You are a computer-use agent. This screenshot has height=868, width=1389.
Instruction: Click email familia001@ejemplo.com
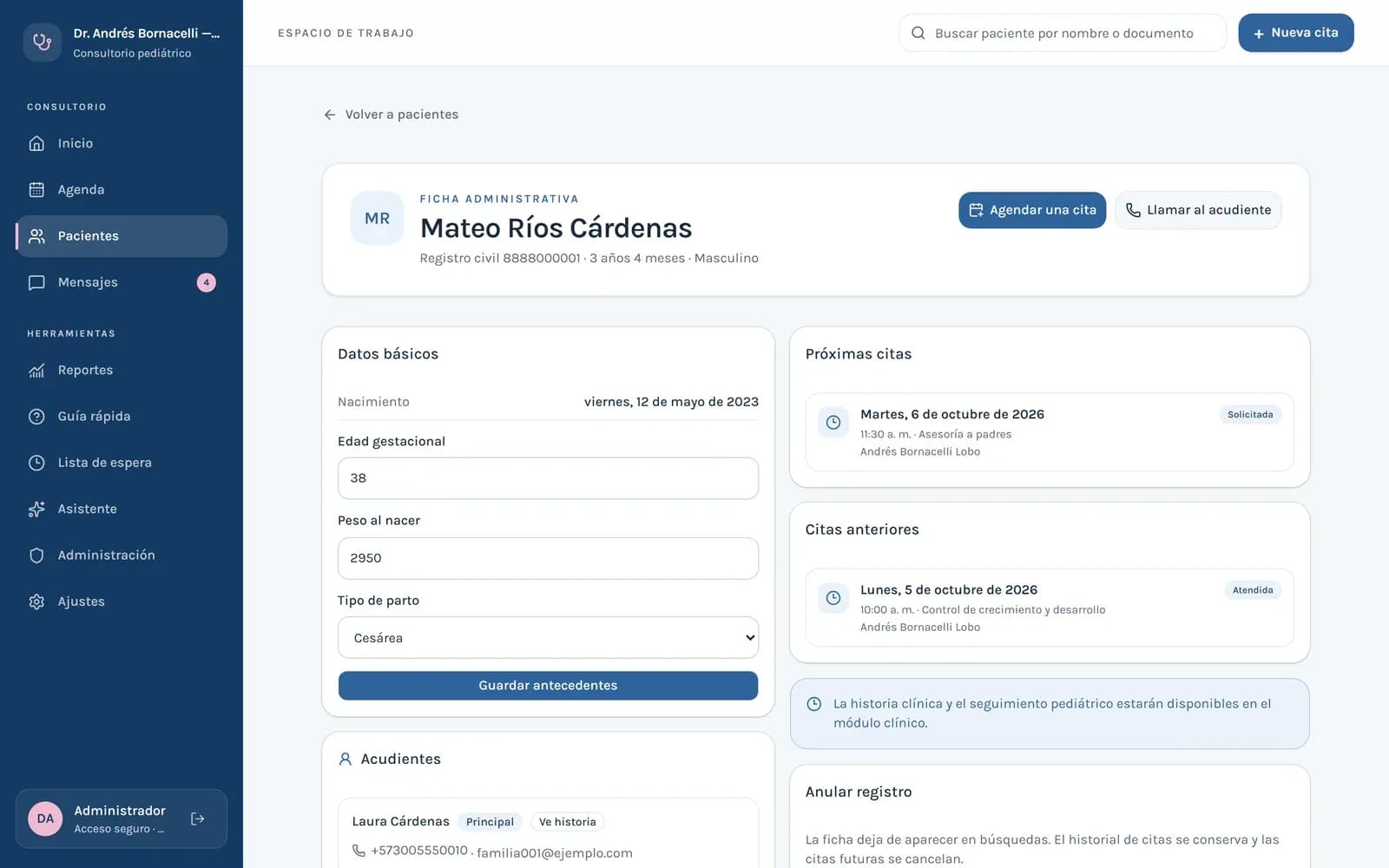(555, 853)
